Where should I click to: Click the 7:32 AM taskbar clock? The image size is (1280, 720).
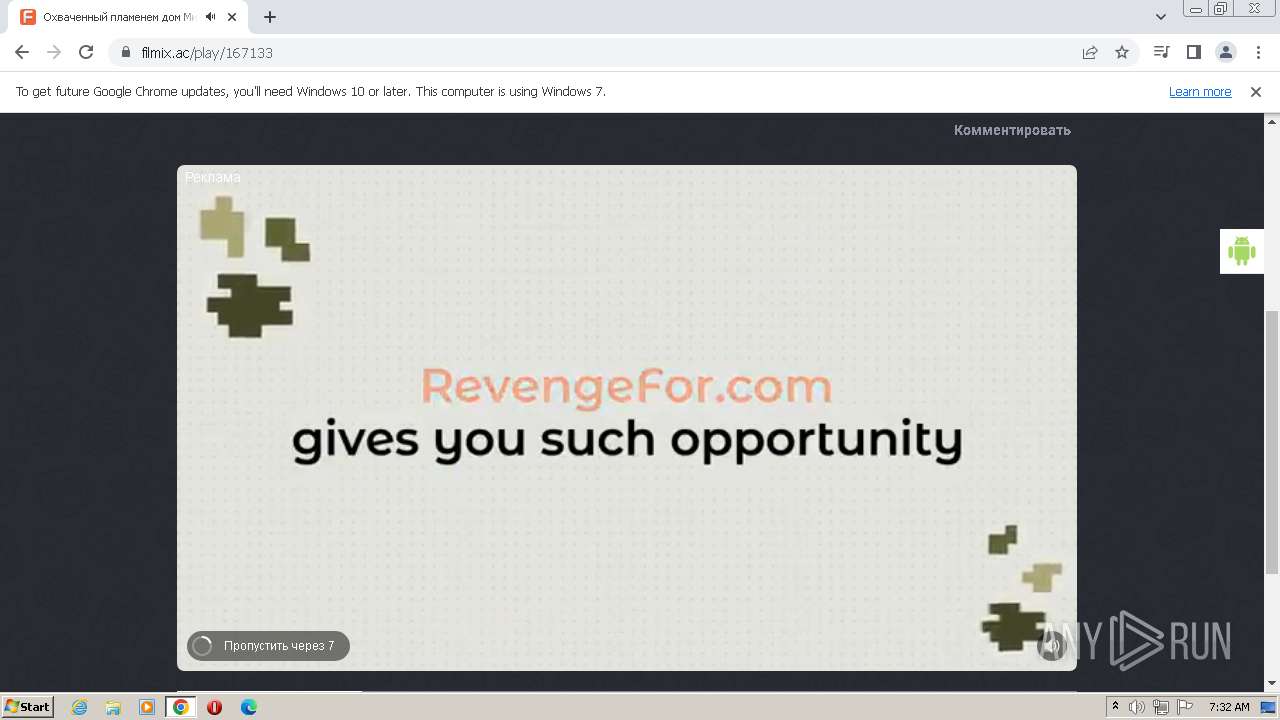pos(1229,707)
